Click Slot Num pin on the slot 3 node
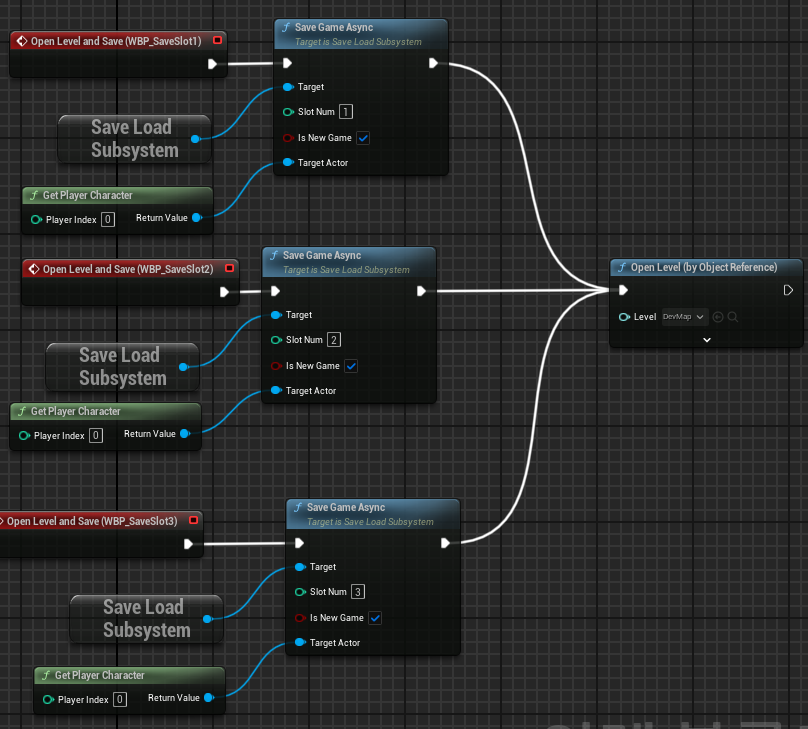The image size is (808, 729). pos(300,592)
